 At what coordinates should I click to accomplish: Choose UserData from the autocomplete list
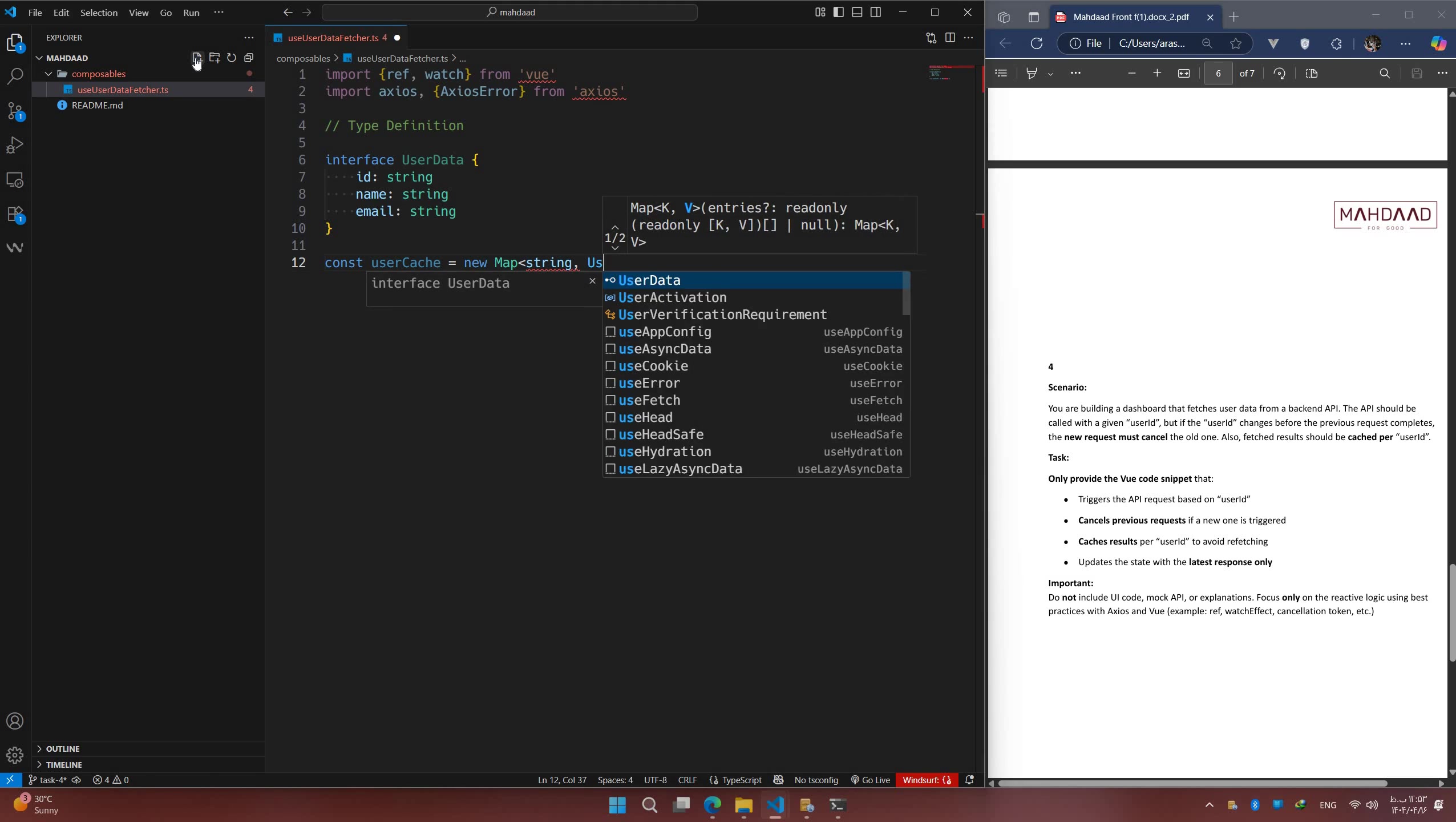649,280
